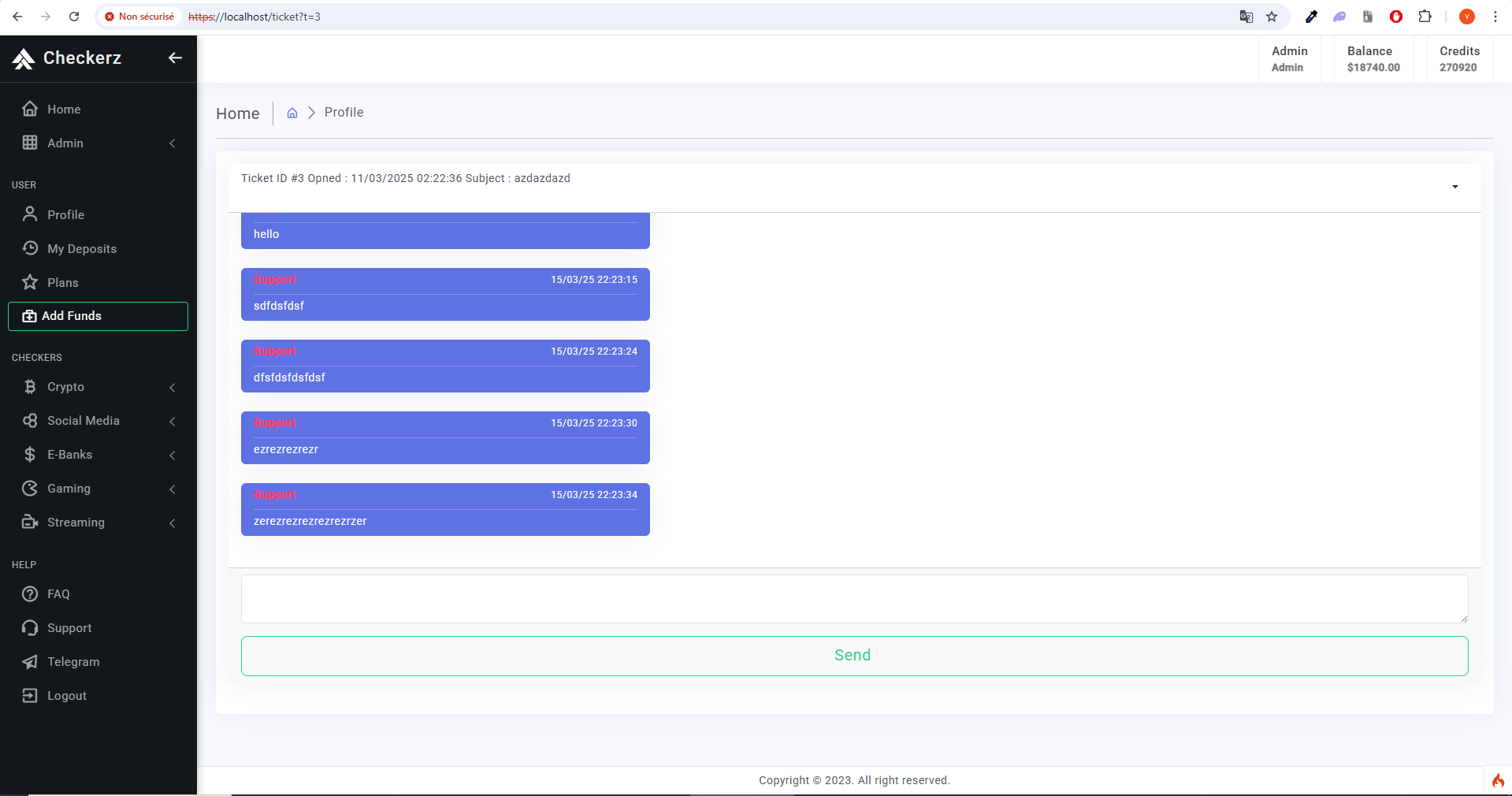This screenshot has height=796, width=1512.
Task: Open the browser three-dot menu
Action: [x=1495, y=17]
